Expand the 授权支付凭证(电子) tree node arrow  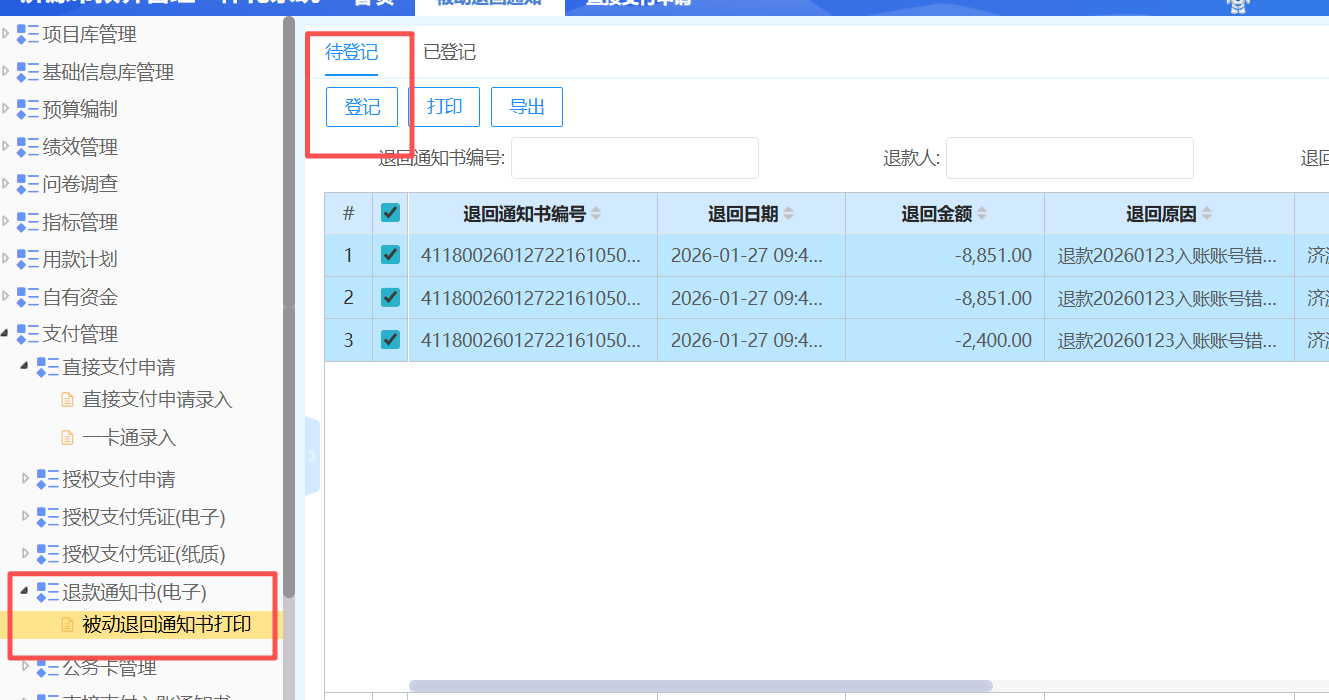tap(25, 517)
